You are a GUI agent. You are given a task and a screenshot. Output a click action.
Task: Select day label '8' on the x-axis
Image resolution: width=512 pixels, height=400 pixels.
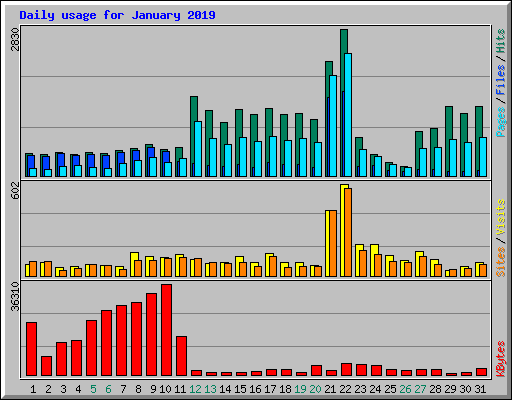click(138, 389)
